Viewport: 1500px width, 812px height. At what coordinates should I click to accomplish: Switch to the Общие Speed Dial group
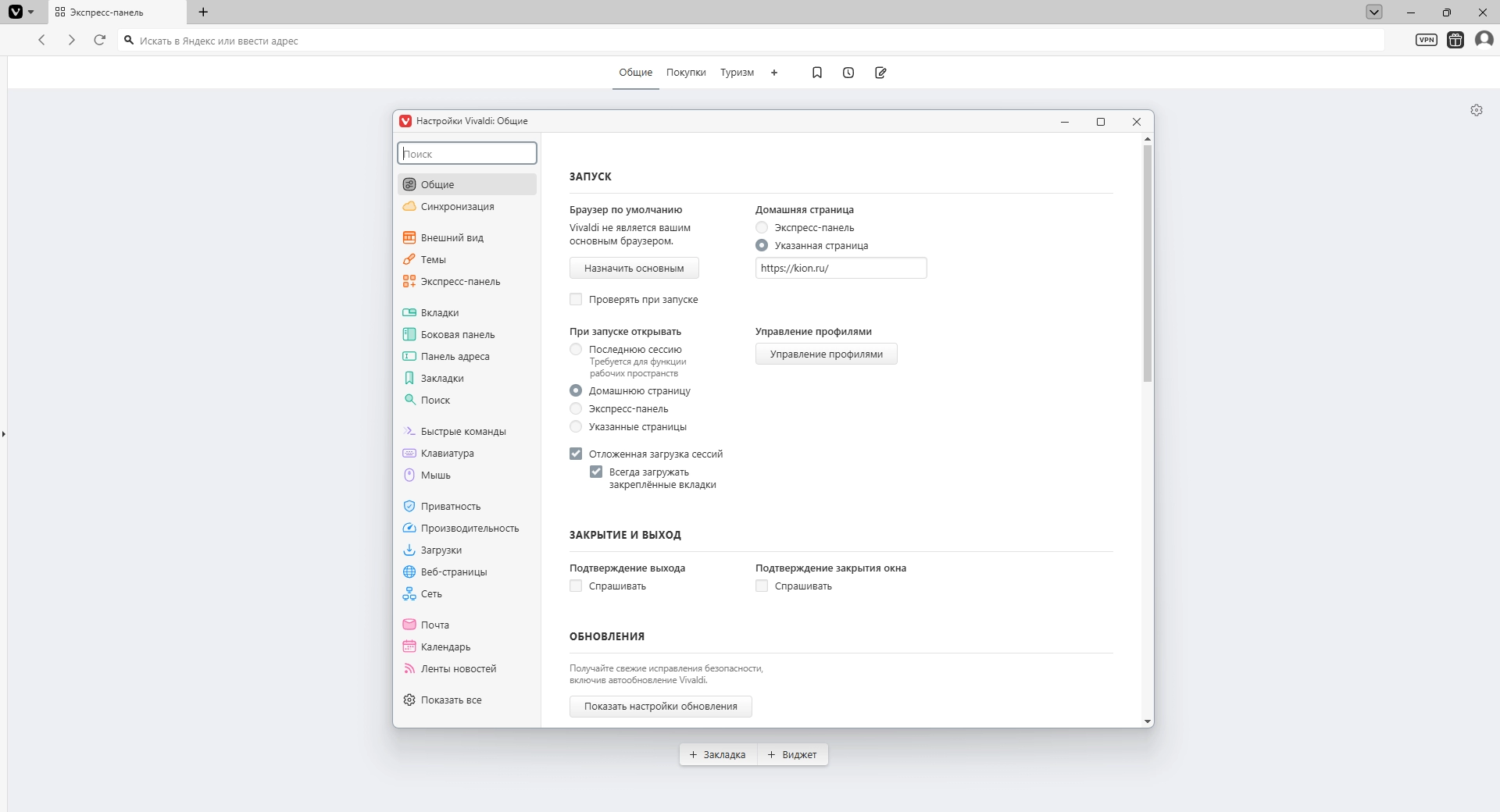636,73
